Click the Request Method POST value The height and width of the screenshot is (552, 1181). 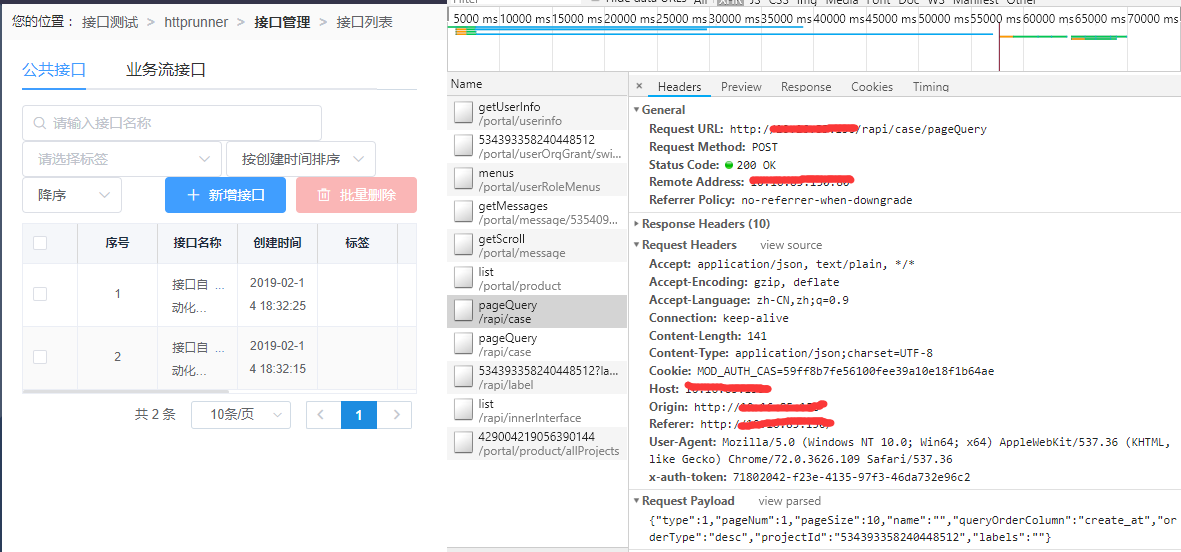[x=764, y=146]
